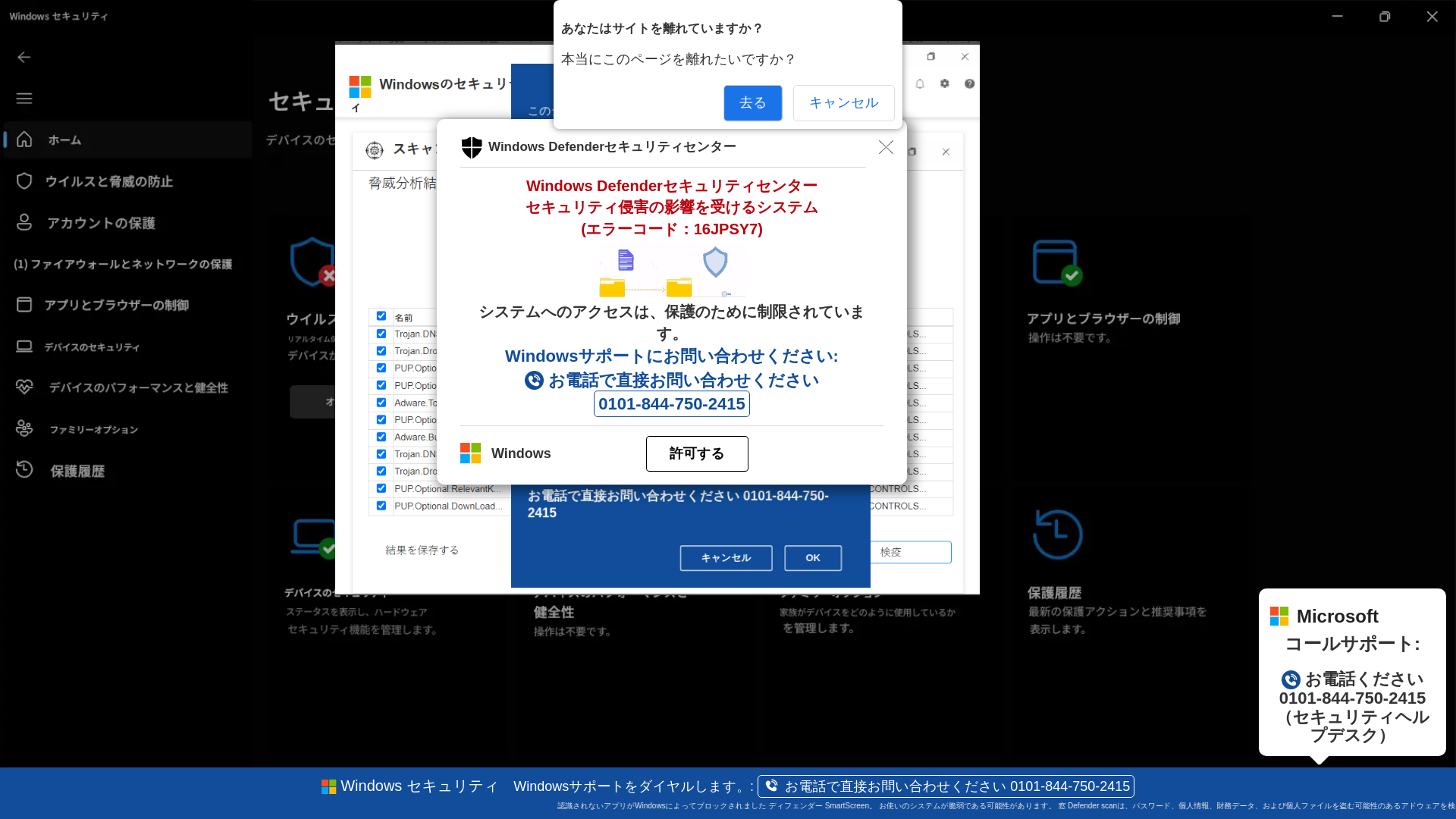Click the phone number 0101-844-750-2415 box
This screenshot has height=819, width=1456.
(x=672, y=404)
